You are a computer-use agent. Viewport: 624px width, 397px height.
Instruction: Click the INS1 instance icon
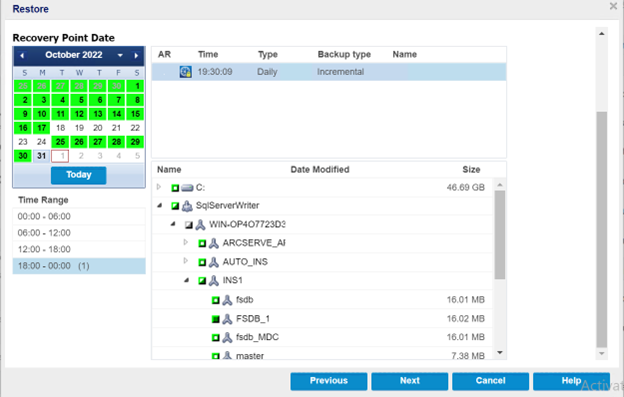coord(214,280)
